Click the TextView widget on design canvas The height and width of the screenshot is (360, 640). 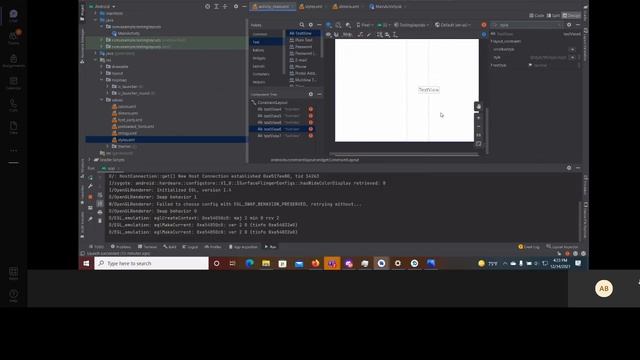coord(429,90)
